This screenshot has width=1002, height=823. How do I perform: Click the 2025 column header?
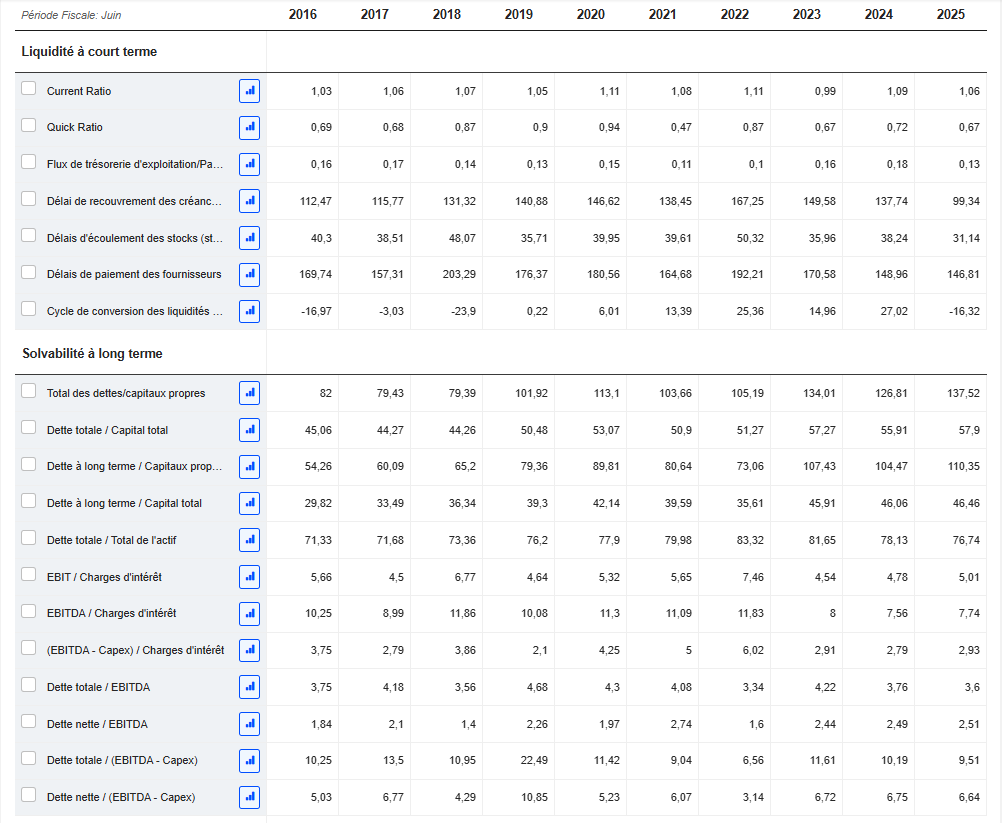pyautogui.click(x=950, y=15)
